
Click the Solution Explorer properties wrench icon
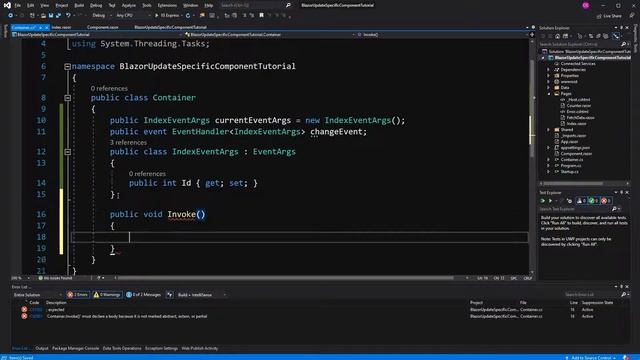pyautogui.click(x=616, y=36)
